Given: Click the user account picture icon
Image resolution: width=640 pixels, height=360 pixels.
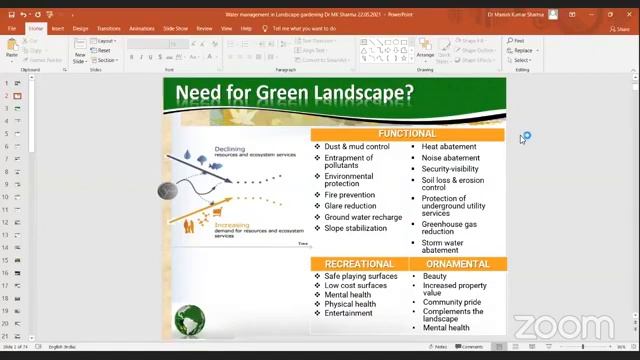Looking at the screenshot, I should pyautogui.click(x=553, y=15).
